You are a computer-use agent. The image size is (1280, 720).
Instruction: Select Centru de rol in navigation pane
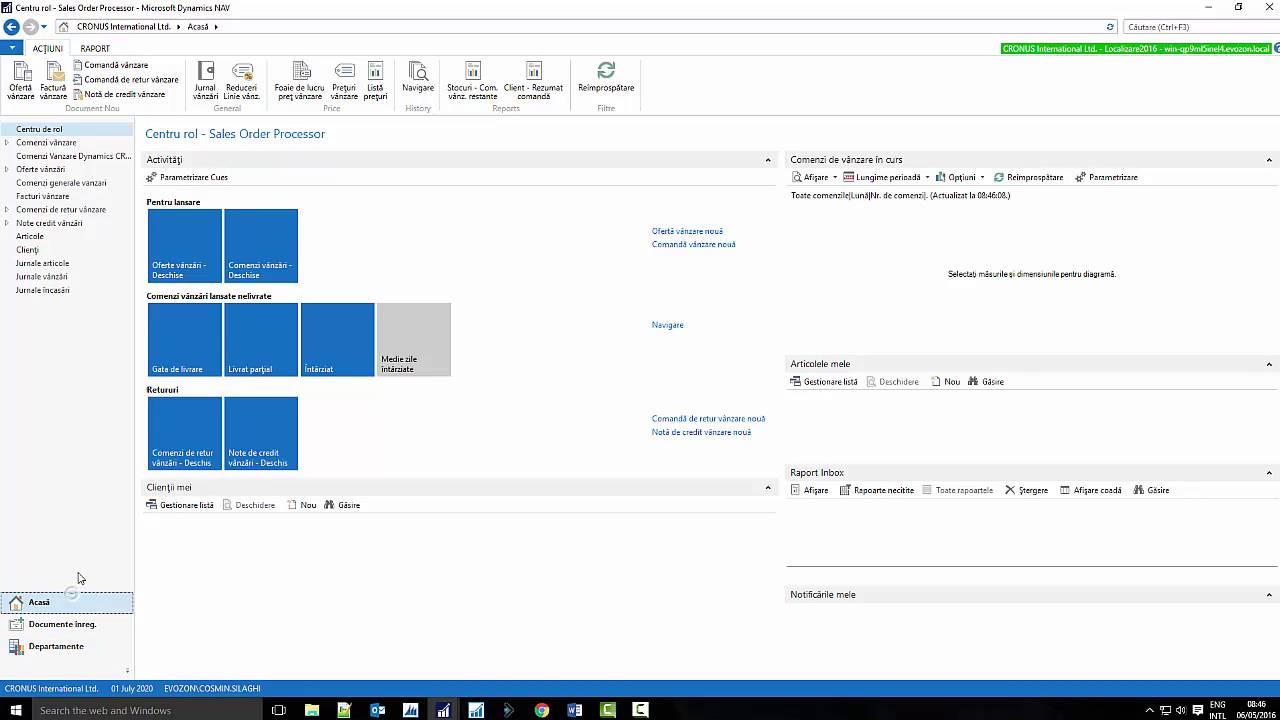click(67, 129)
